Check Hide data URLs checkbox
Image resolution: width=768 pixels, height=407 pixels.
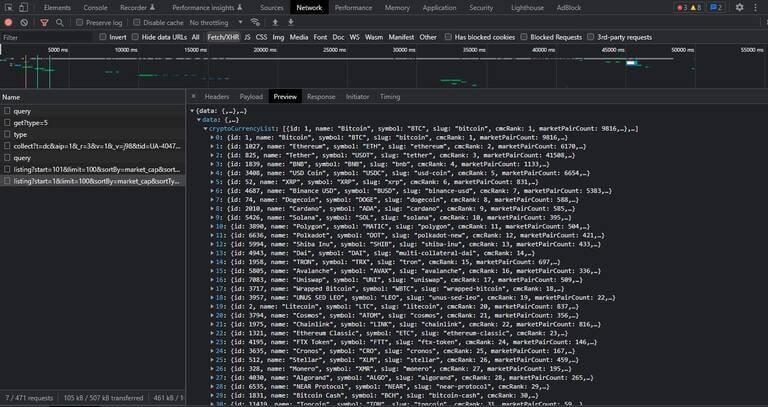(x=135, y=37)
